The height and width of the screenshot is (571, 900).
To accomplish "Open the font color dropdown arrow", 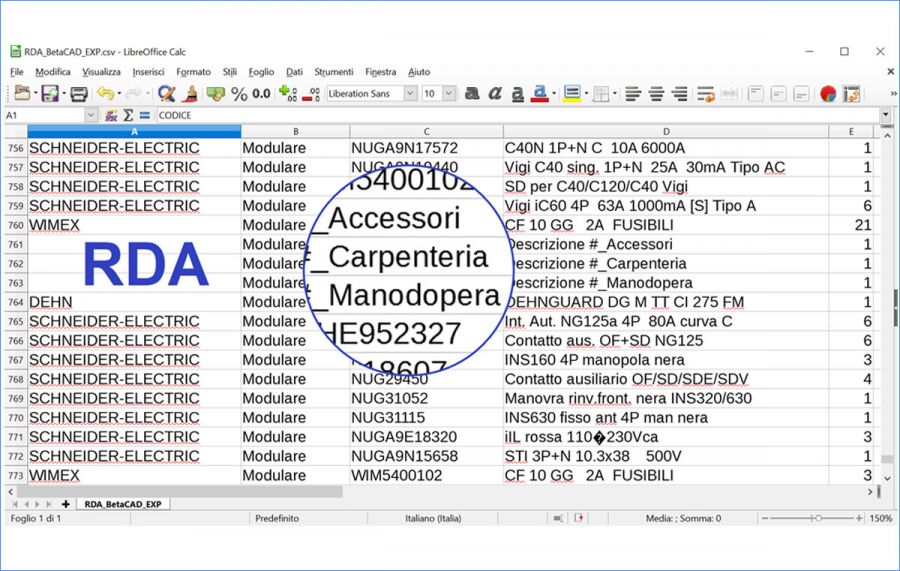I will 554,94.
